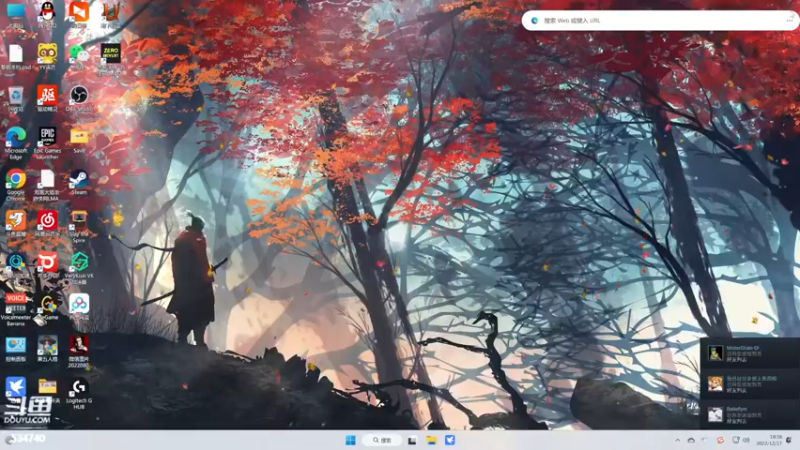
Task: Open the Control Panel desktop icon
Action: [16, 349]
